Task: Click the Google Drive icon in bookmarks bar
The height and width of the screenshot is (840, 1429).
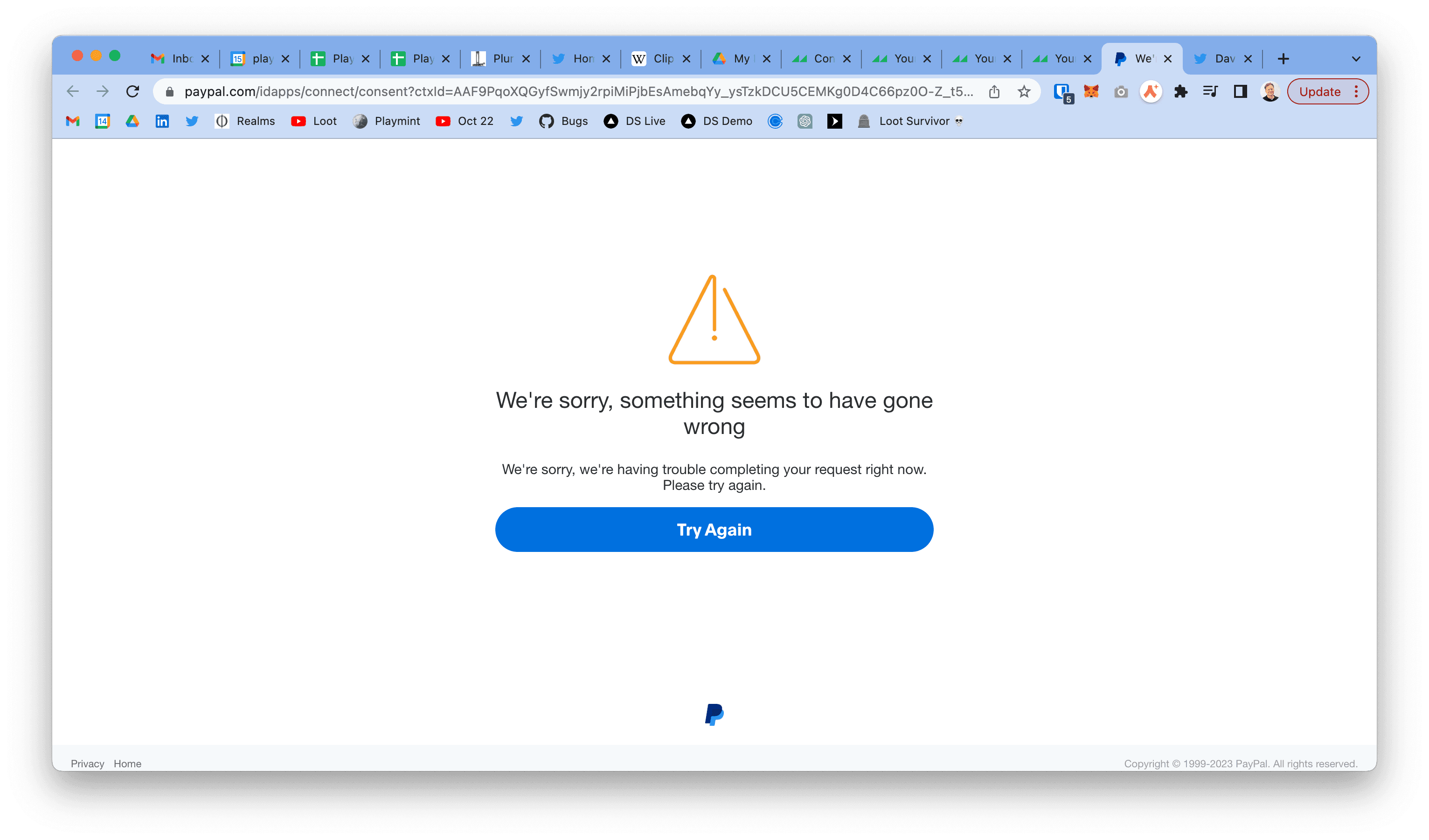Action: [132, 121]
